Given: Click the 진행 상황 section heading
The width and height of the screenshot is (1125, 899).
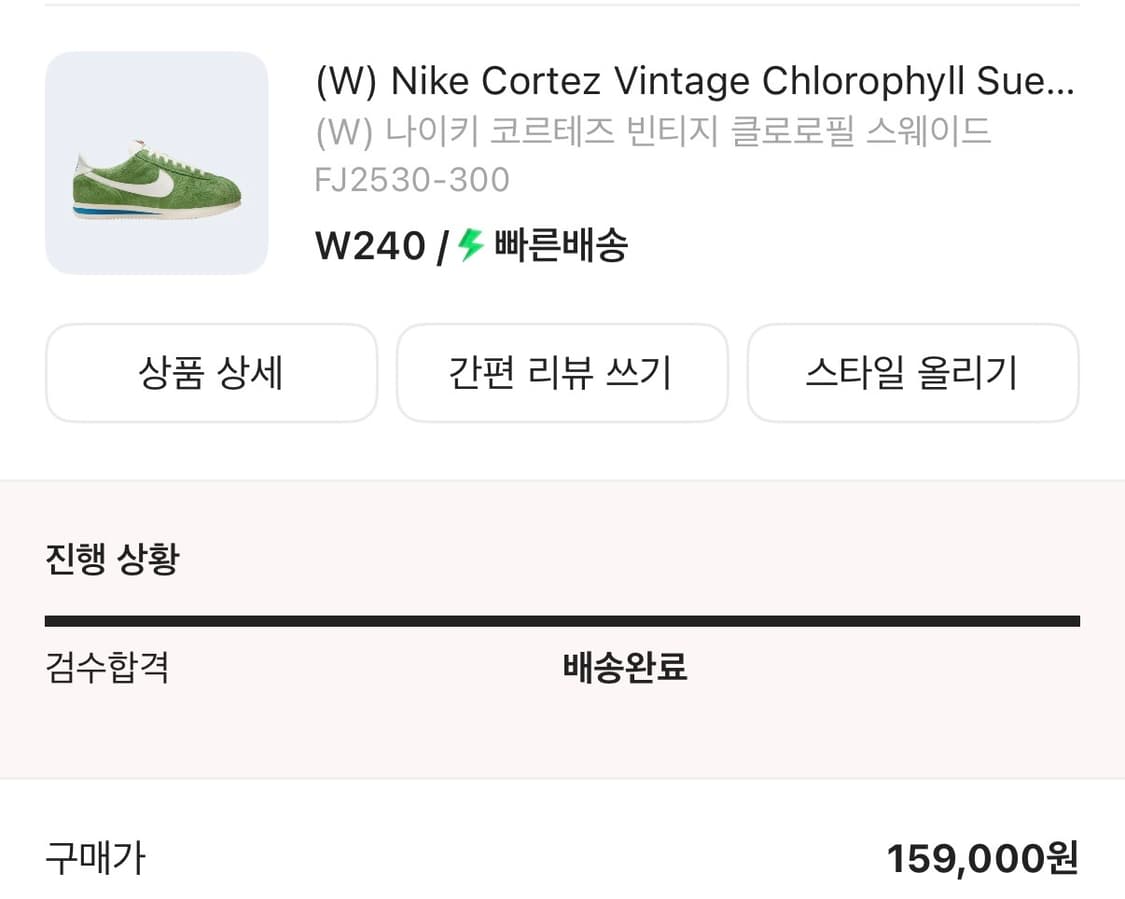Looking at the screenshot, I should [x=112, y=558].
